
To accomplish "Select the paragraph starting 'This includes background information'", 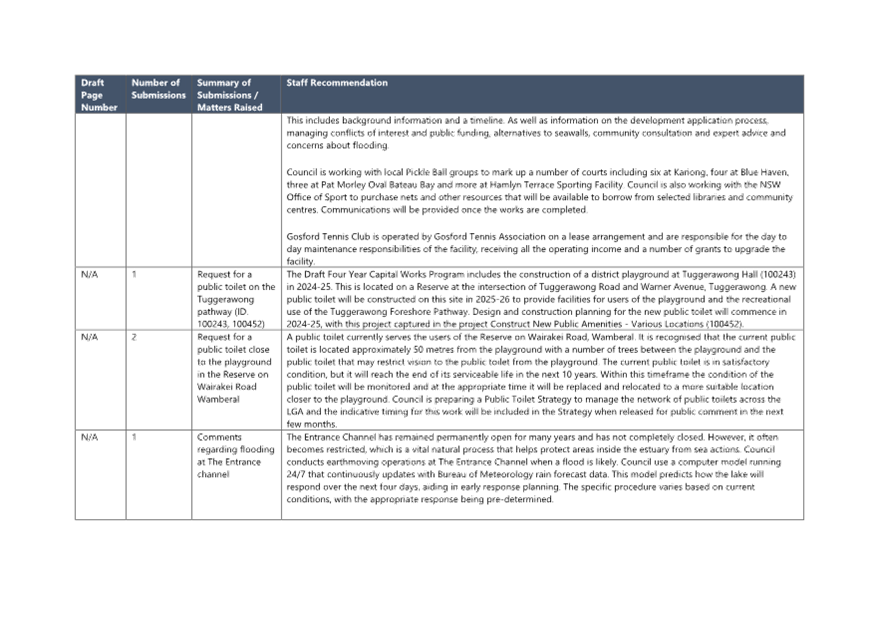I will coord(536,133).
